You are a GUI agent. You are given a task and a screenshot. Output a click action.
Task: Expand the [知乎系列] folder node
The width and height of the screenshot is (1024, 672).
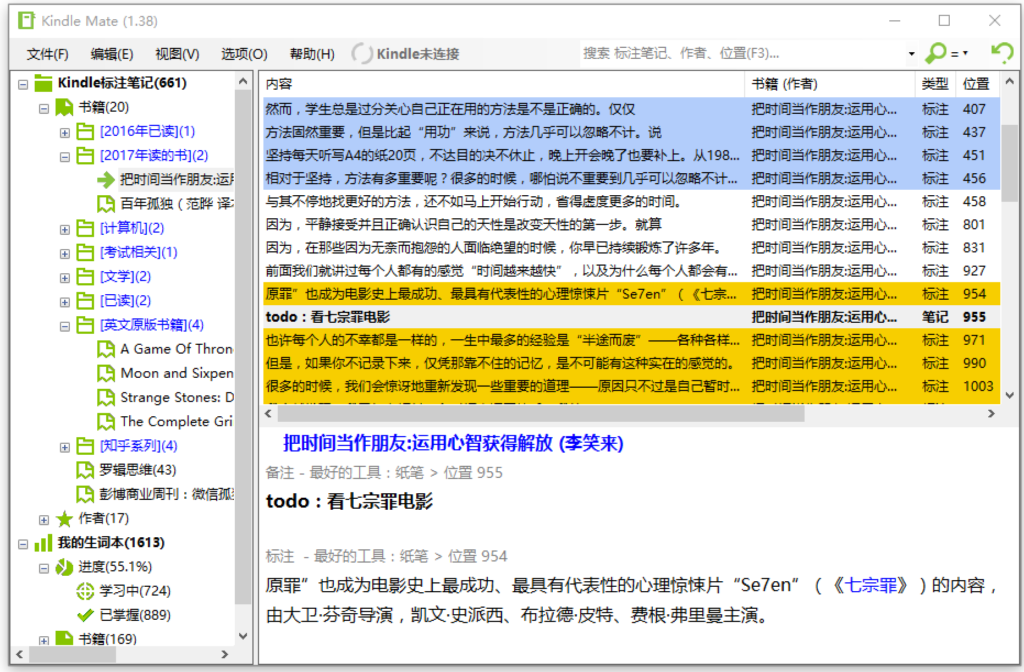[65, 446]
